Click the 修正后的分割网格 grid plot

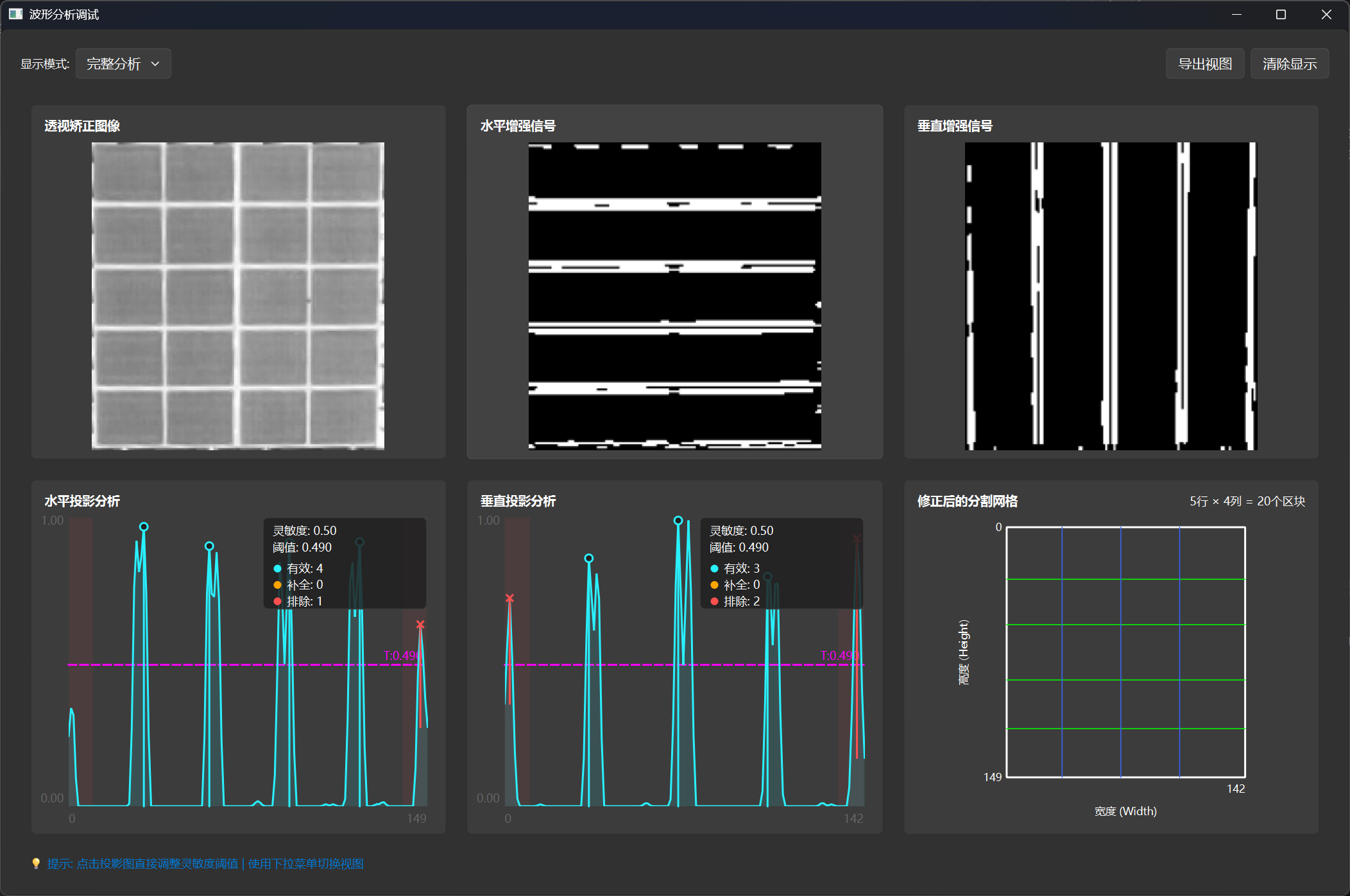1125,652
